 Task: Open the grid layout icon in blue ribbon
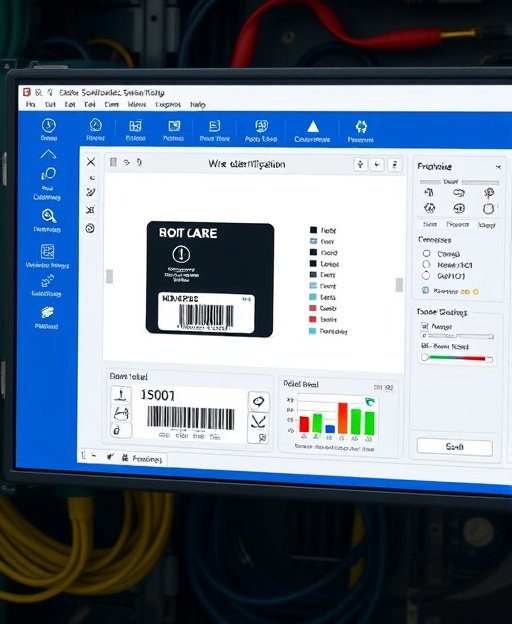135,126
